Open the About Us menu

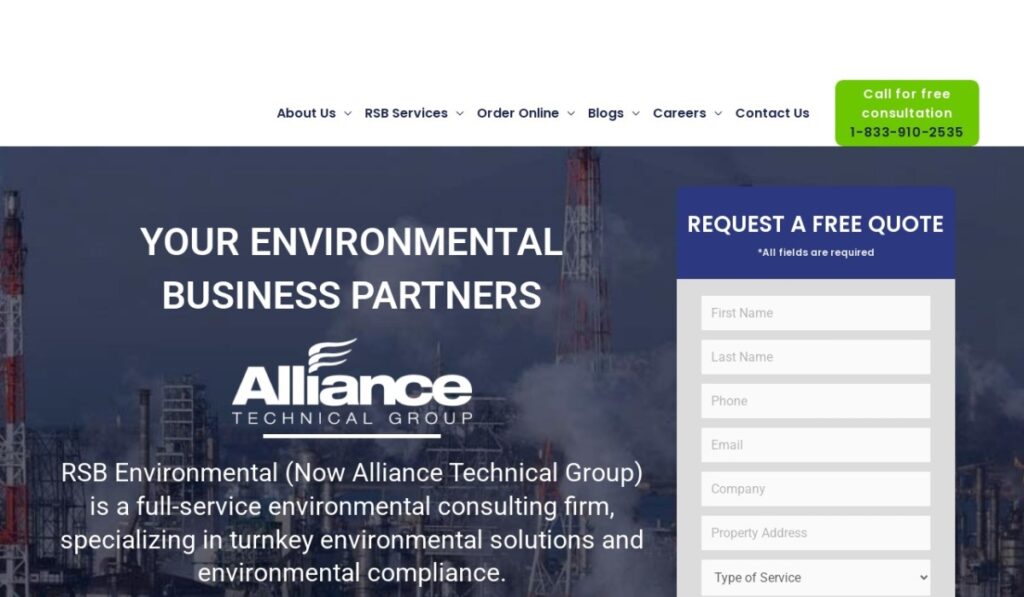(x=306, y=113)
